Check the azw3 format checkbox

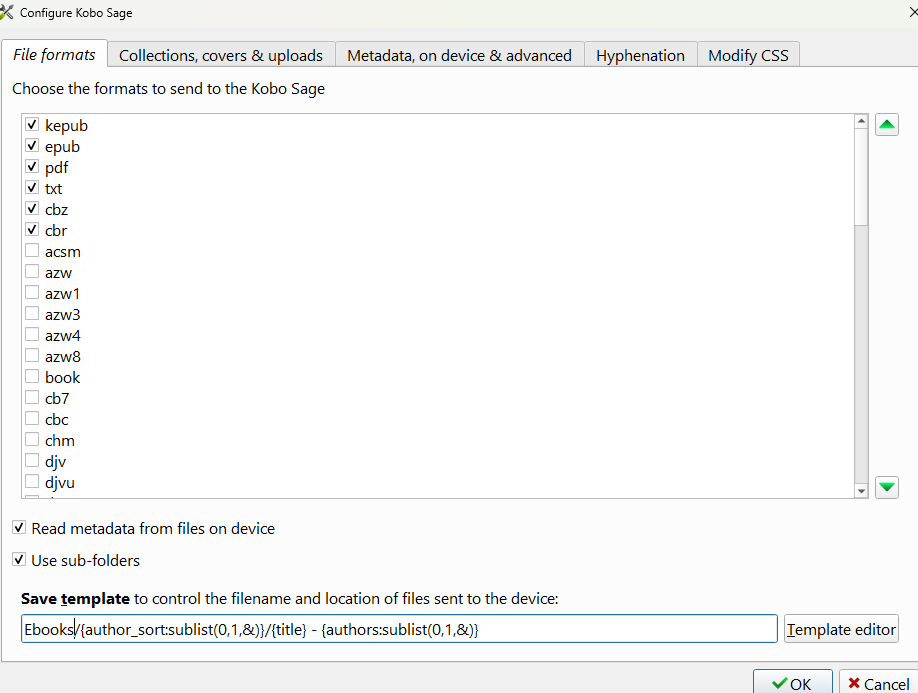32,314
